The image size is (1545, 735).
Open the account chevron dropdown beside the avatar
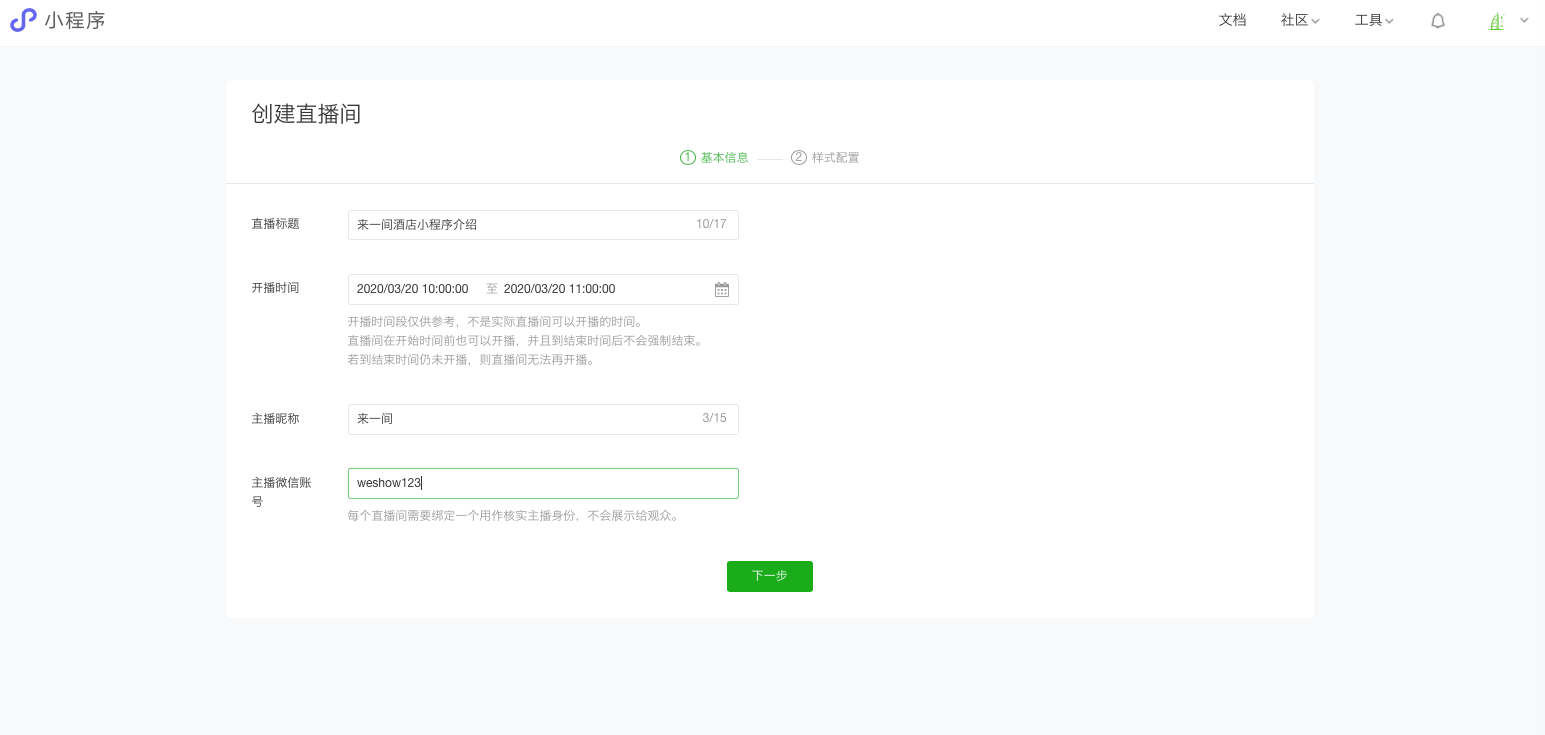coord(1525,20)
